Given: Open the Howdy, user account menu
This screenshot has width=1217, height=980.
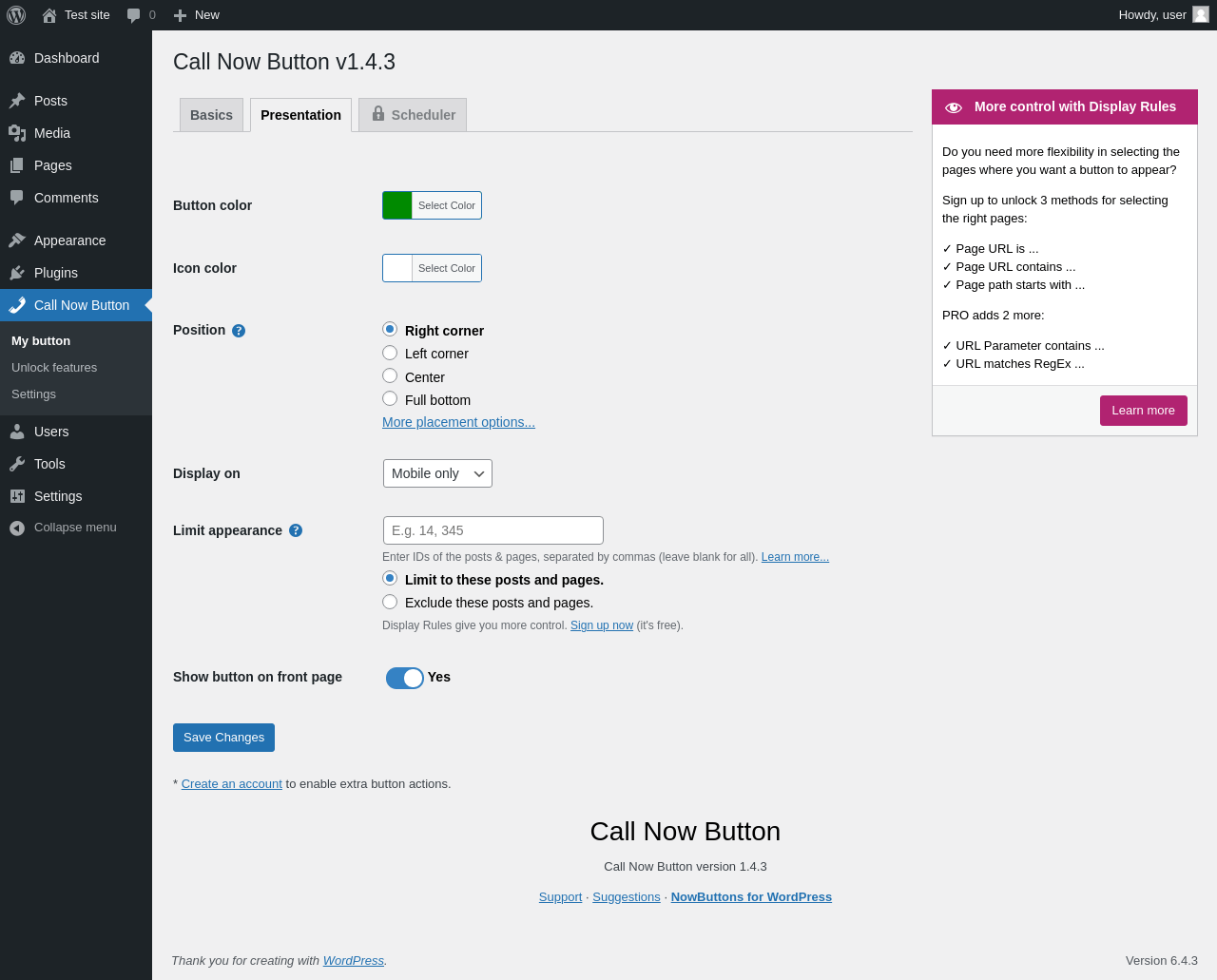Looking at the screenshot, I should pos(1164,15).
